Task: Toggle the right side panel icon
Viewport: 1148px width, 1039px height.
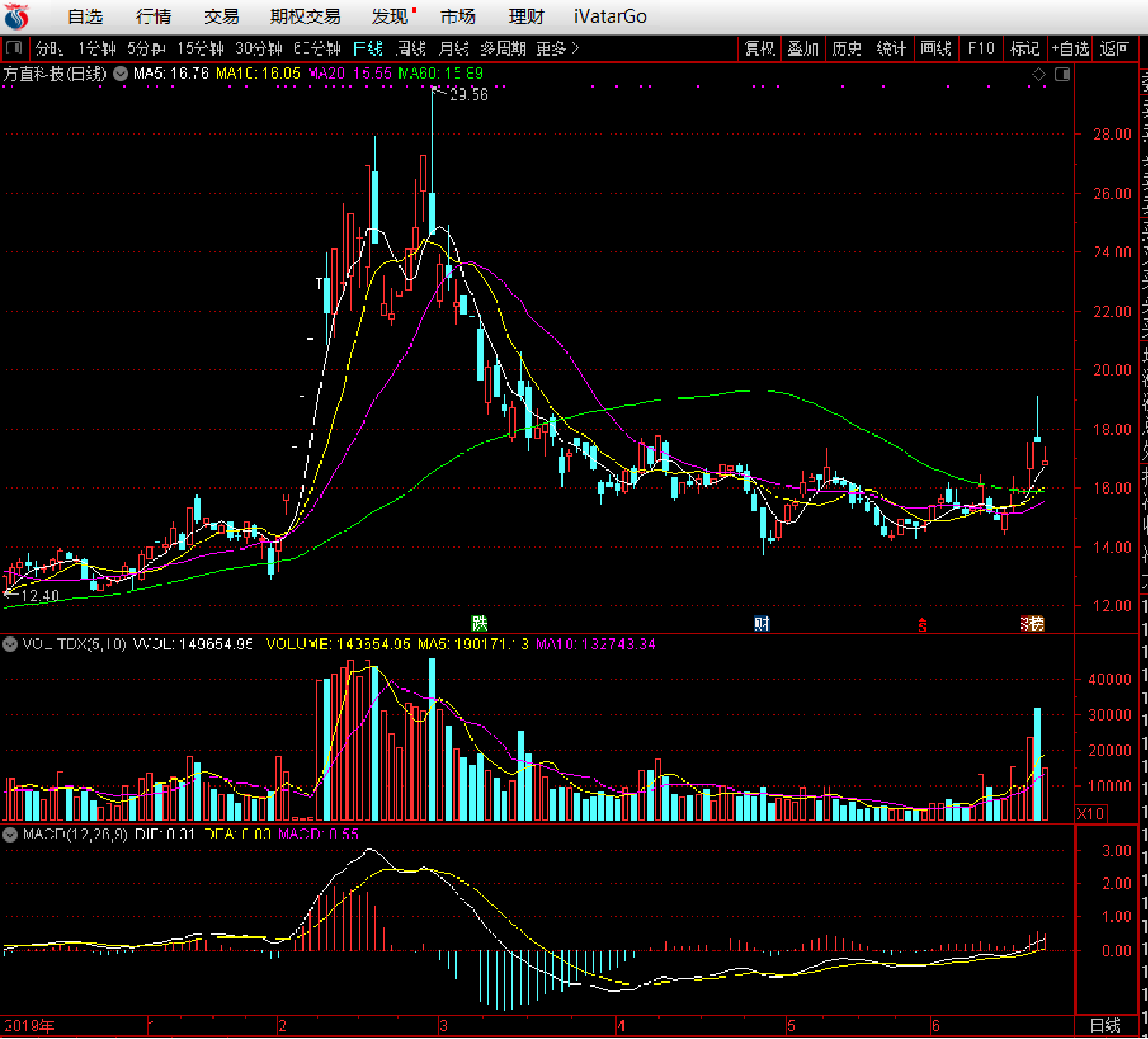Action: (1062, 74)
